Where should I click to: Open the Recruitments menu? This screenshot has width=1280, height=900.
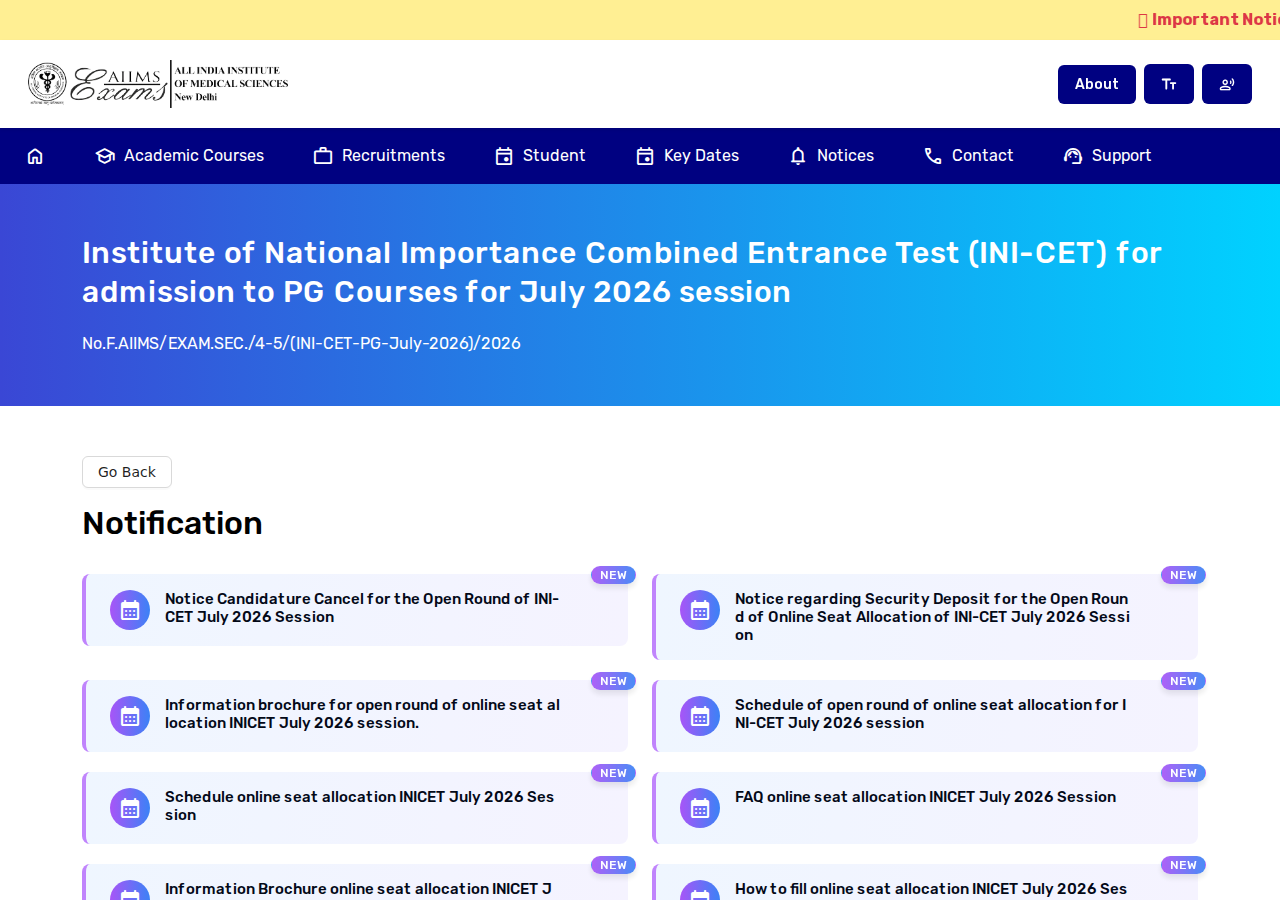tap(379, 156)
